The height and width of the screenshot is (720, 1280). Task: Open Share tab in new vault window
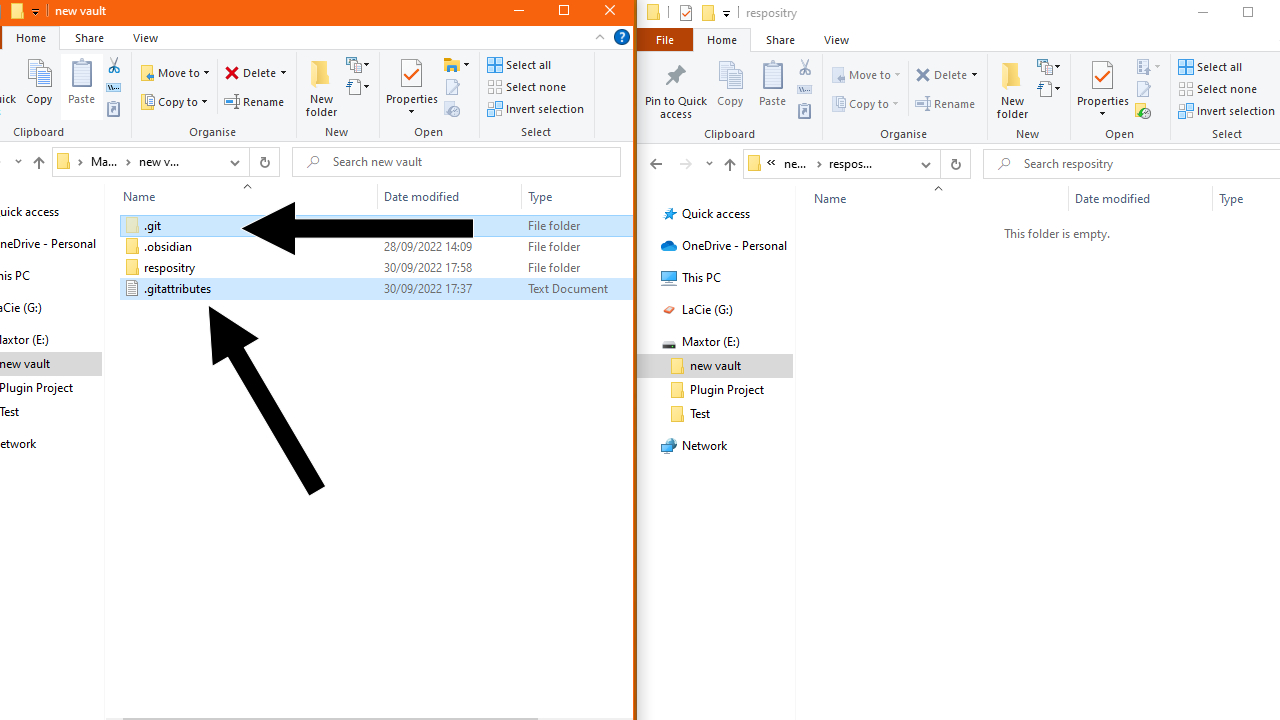[x=89, y=38]
